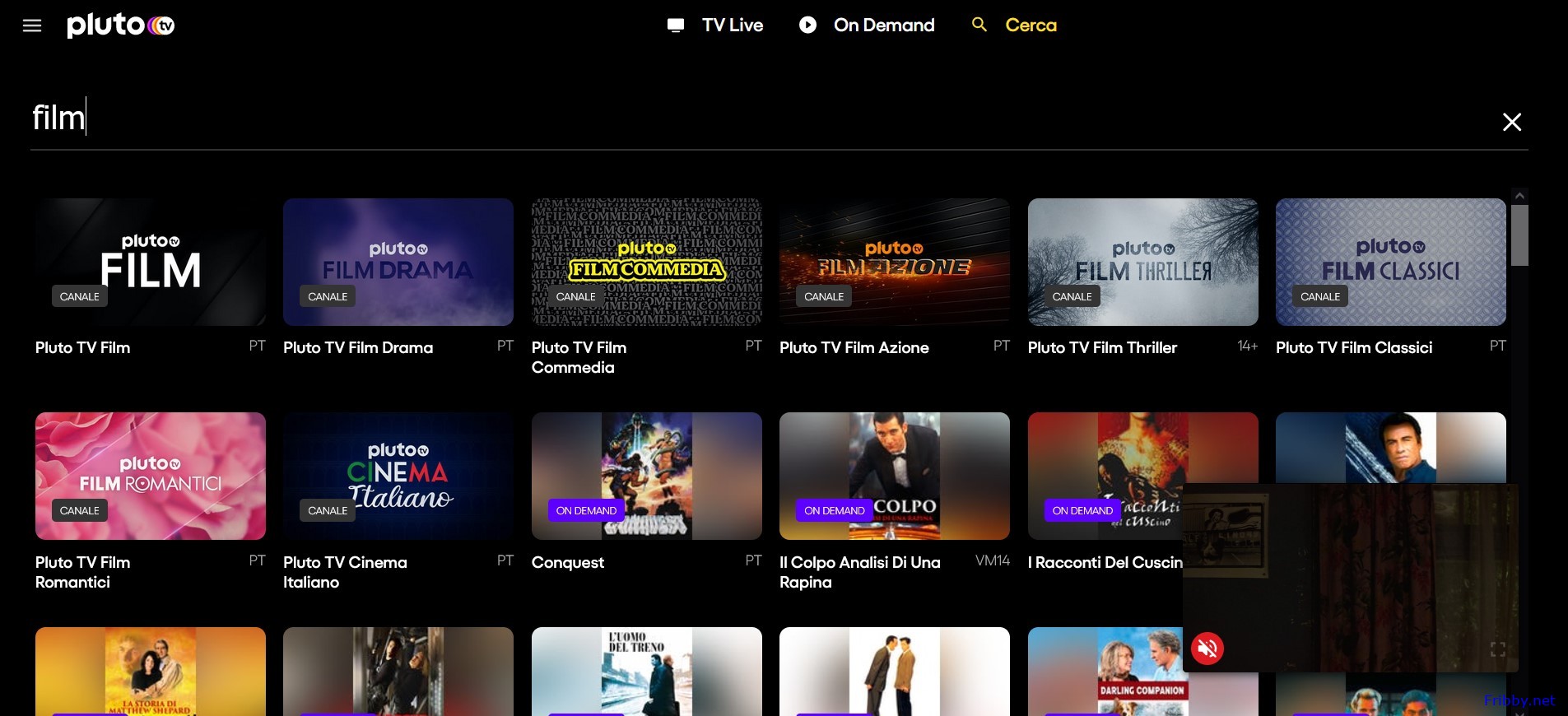Click Pluto TV Film Thriller title
Screen dimensions: 1568x716
point(1102,348)
